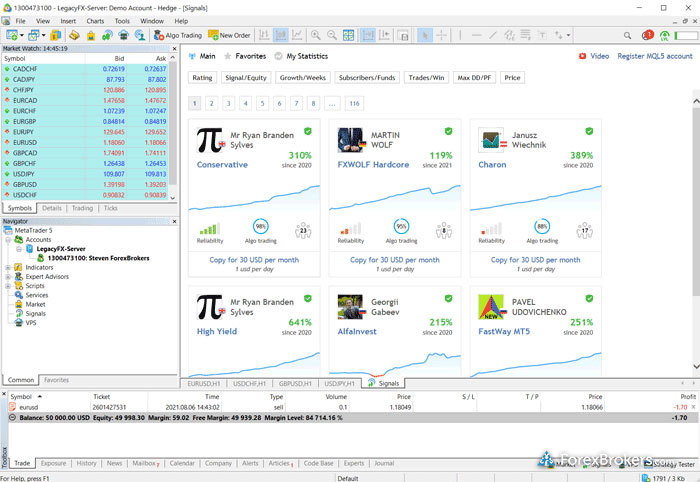Select the cursor arrow tool

(425, 35)
